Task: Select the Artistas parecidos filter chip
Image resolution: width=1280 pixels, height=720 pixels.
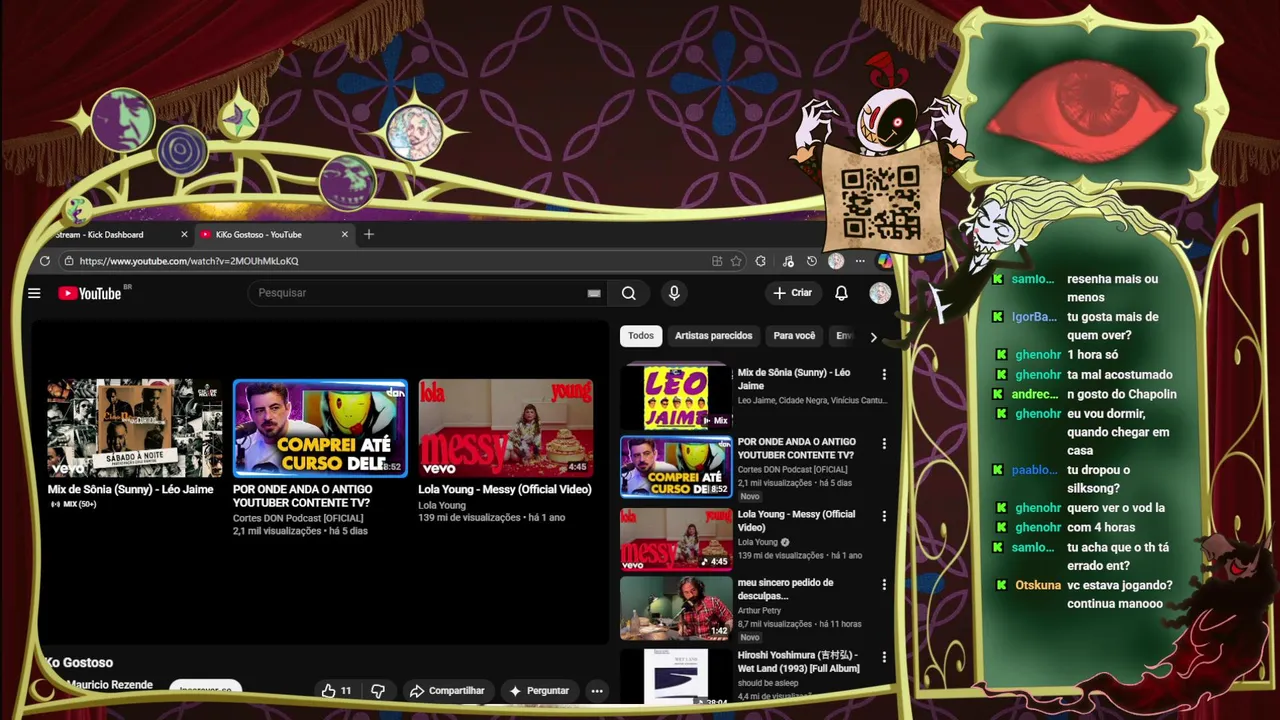Action: pyautogui.click(x=713, y=336)
